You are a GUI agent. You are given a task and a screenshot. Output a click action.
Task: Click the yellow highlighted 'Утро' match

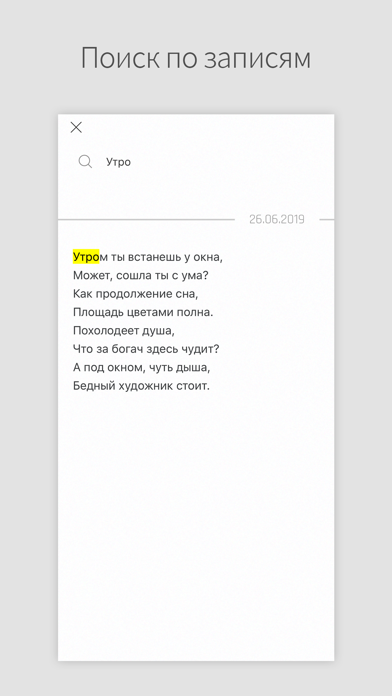86,257
